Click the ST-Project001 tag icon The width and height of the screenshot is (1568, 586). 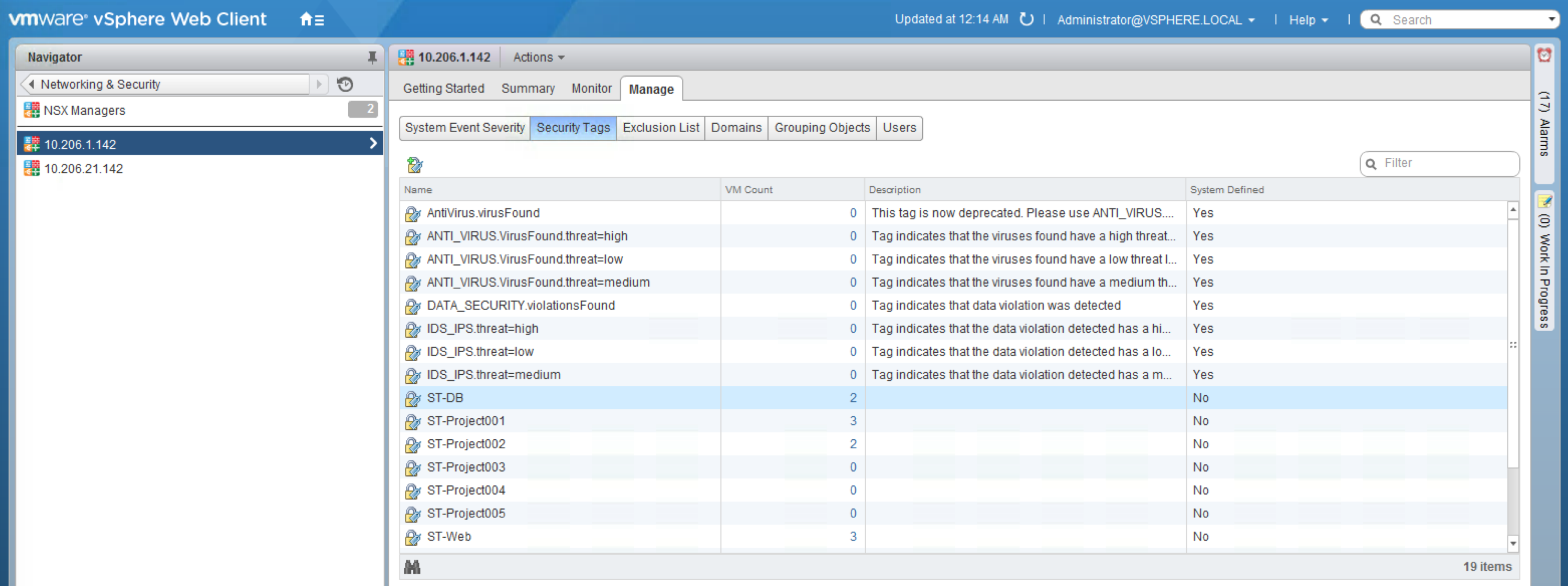click(x=413, y=421)
